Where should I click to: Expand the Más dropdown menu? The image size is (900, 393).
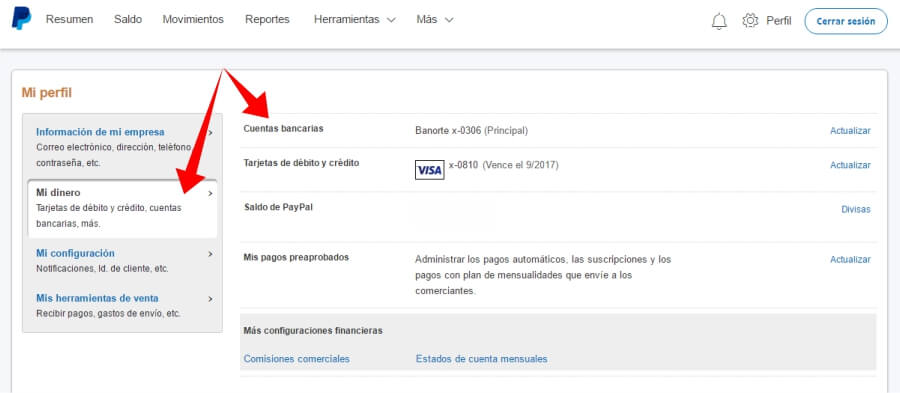coord(435,20)
